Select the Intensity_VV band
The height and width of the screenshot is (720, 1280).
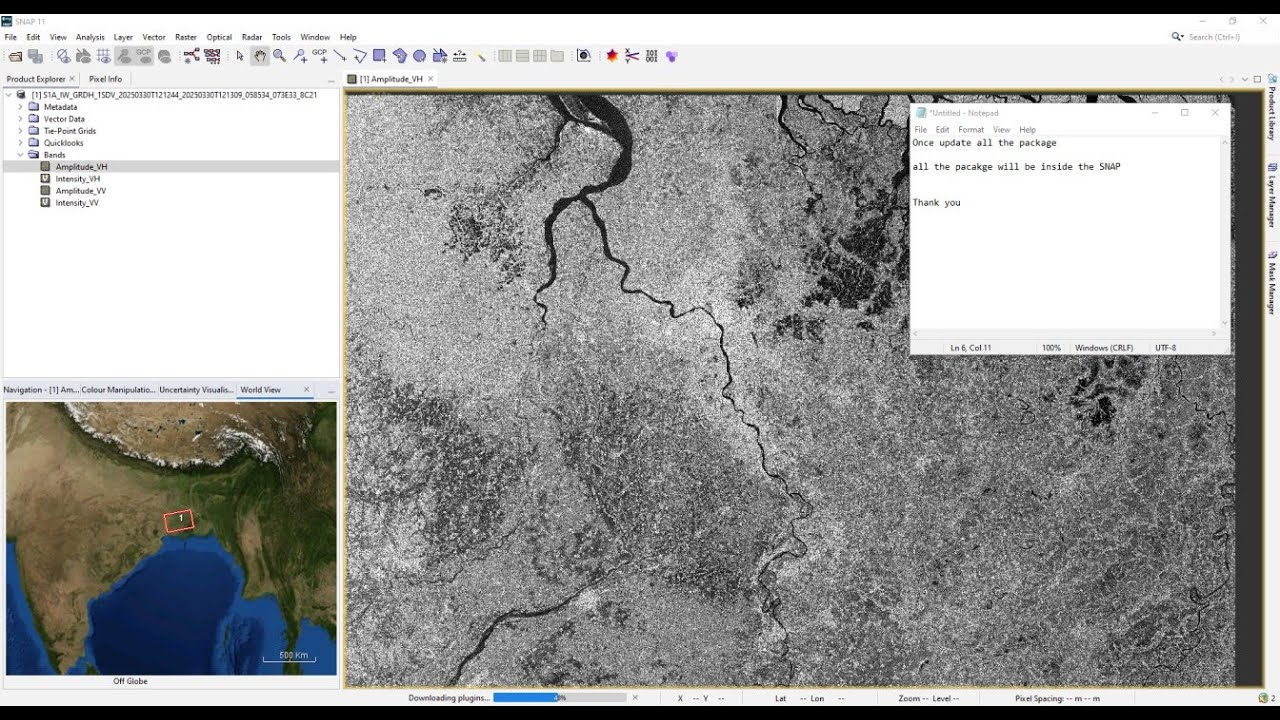click(76, 203)
